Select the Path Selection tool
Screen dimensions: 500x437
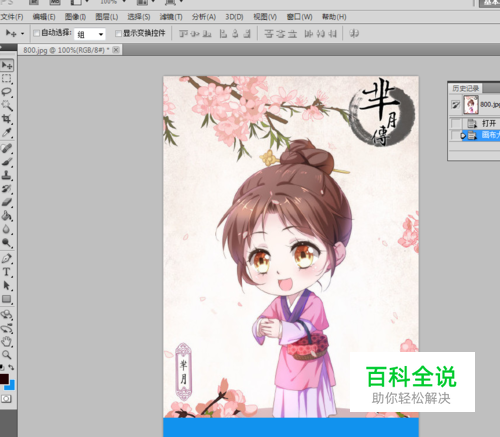point(7,286)
